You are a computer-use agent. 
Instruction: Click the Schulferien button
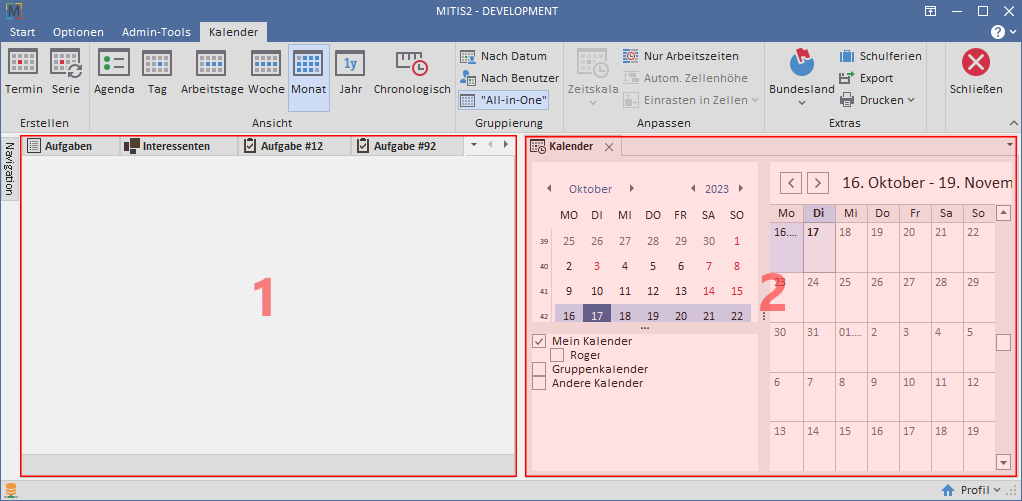pos(880,56)
